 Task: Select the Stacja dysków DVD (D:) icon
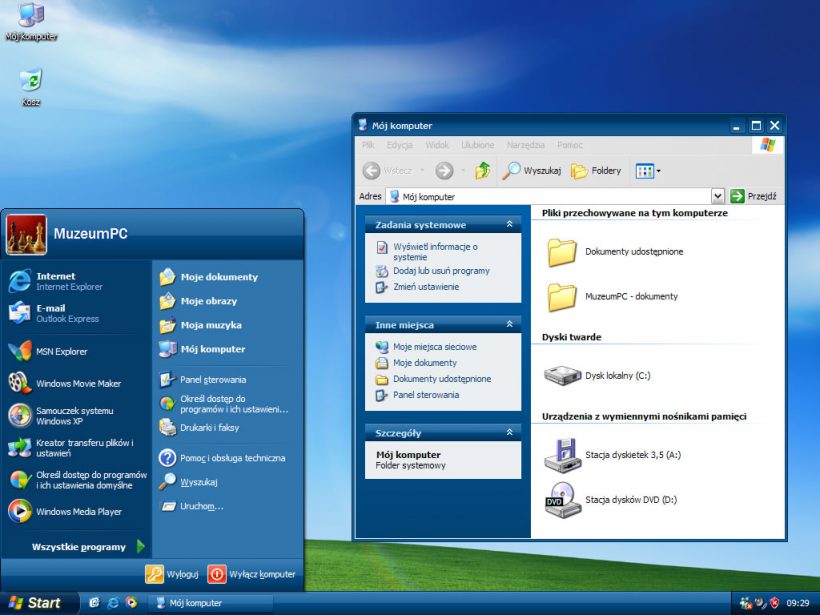point(563,499)
